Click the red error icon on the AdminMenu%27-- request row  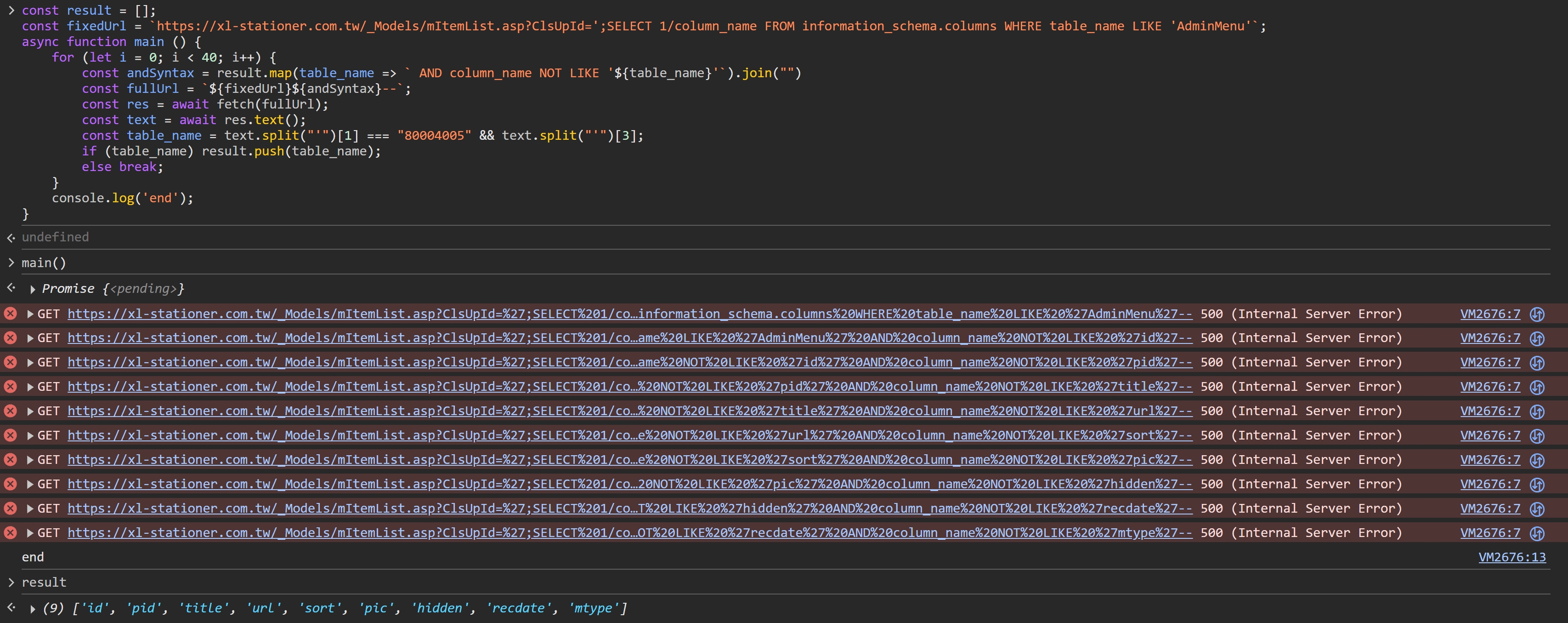click(x=11, y=314)
